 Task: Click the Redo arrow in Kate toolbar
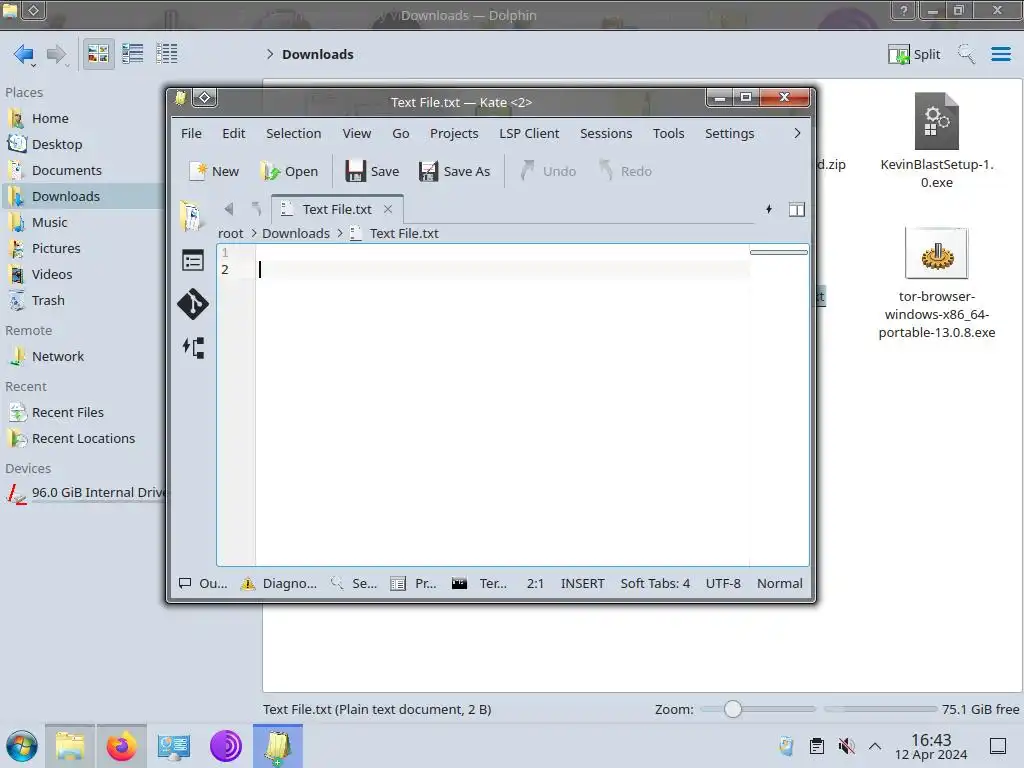tap(626, 171)
